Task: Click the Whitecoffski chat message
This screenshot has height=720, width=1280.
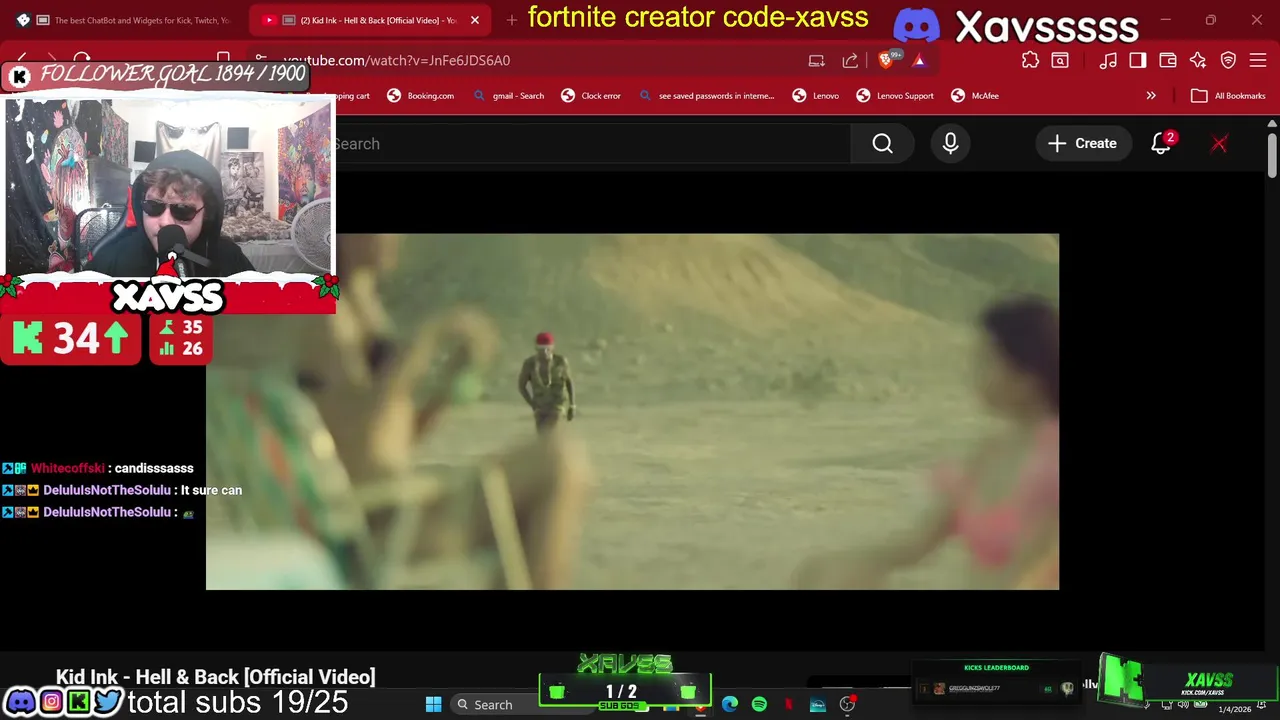Action: click(x=98, y=468)
